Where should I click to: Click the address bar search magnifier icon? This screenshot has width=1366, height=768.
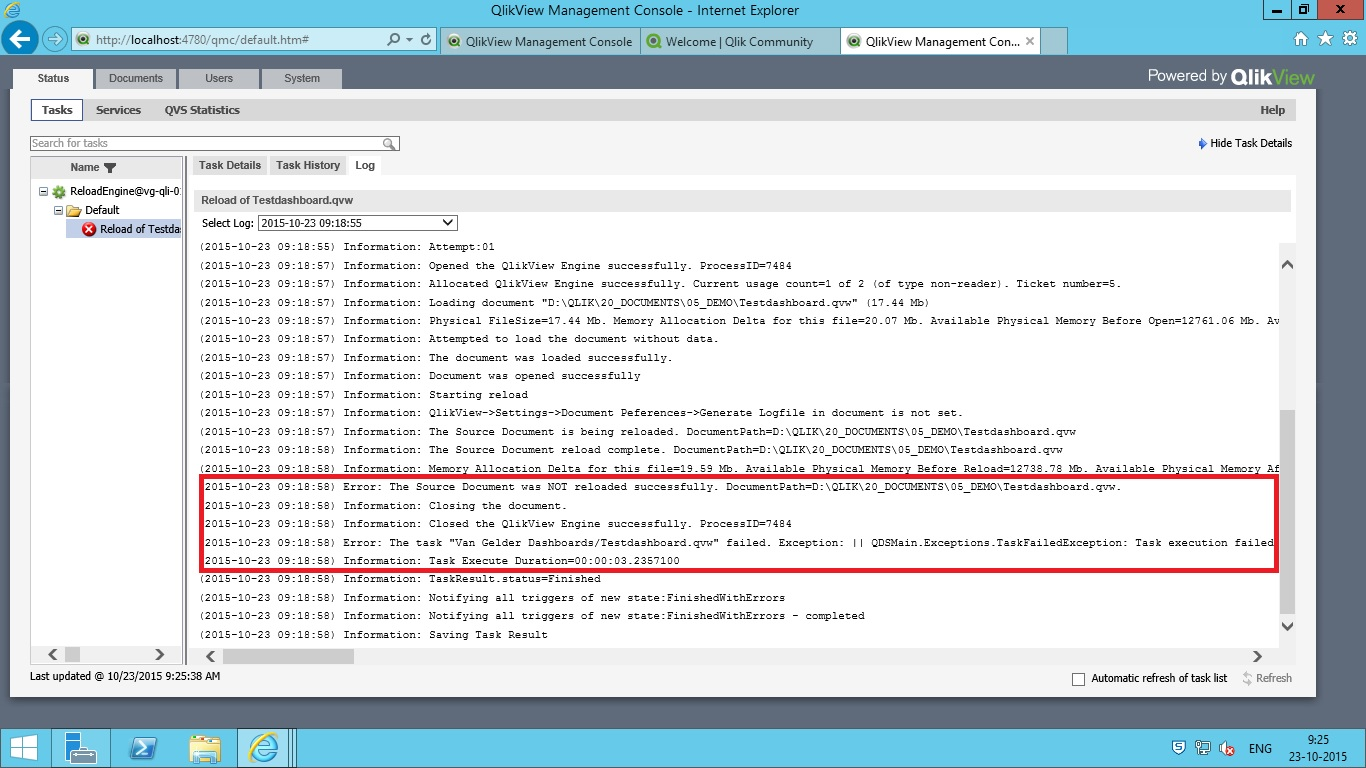[393, 40]
